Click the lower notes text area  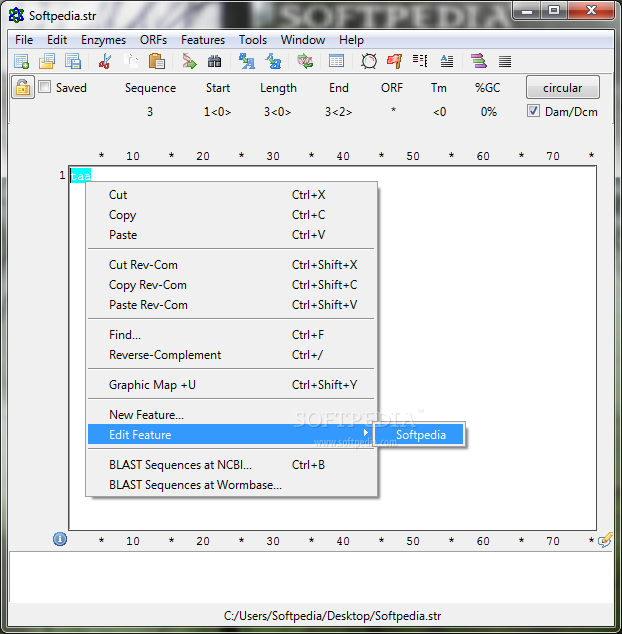tap(311, 577)
